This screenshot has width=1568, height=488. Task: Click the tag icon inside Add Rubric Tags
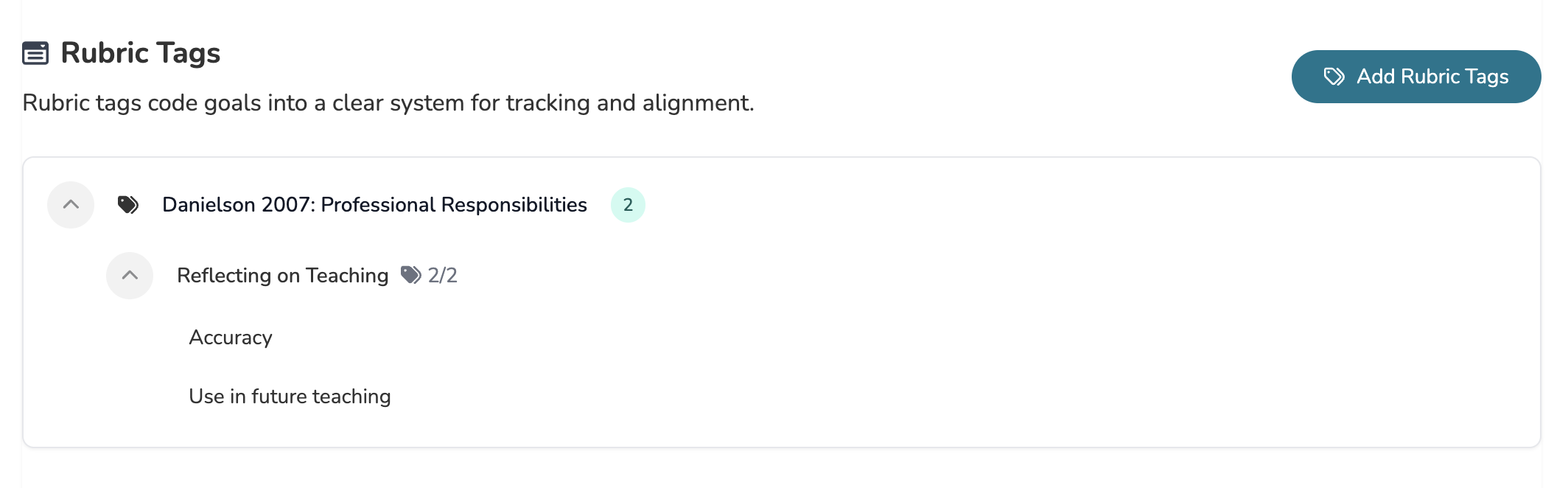1334,77
